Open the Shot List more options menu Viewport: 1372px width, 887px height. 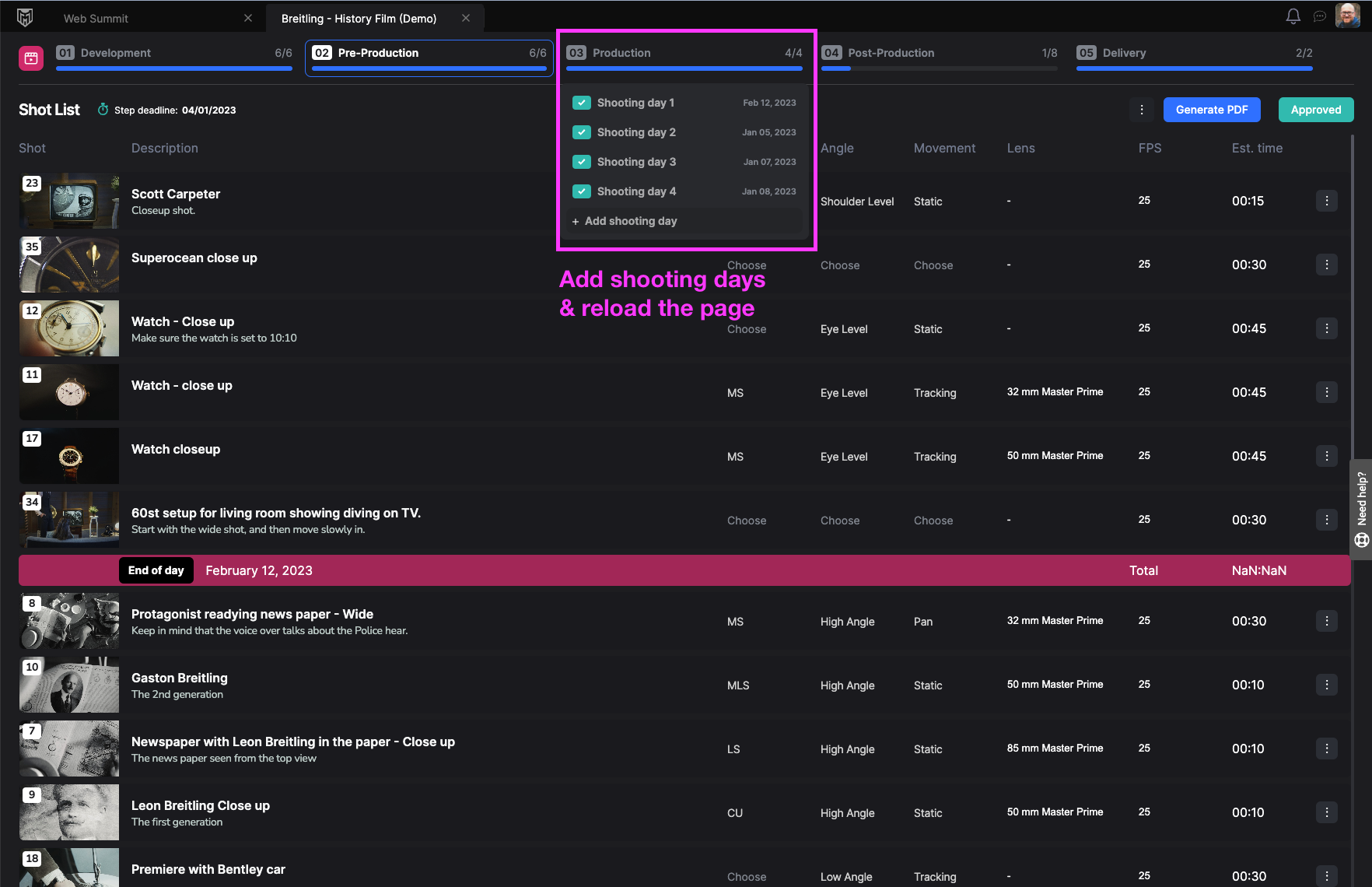(1142, 110)
